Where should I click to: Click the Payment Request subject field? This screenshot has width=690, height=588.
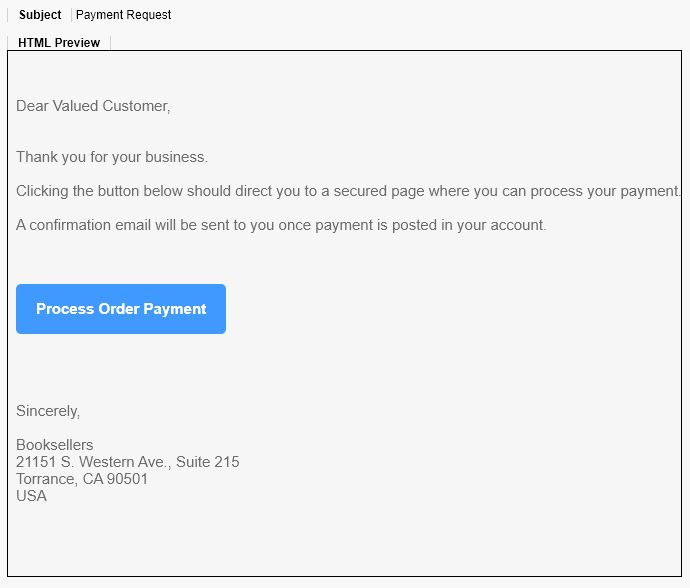tap(124, 15)
